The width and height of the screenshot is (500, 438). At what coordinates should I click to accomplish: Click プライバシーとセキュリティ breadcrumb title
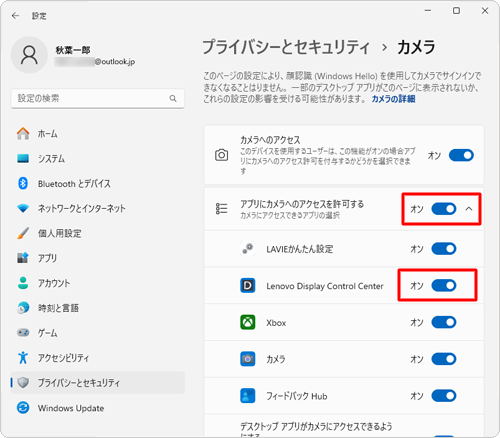click(286, 47)
